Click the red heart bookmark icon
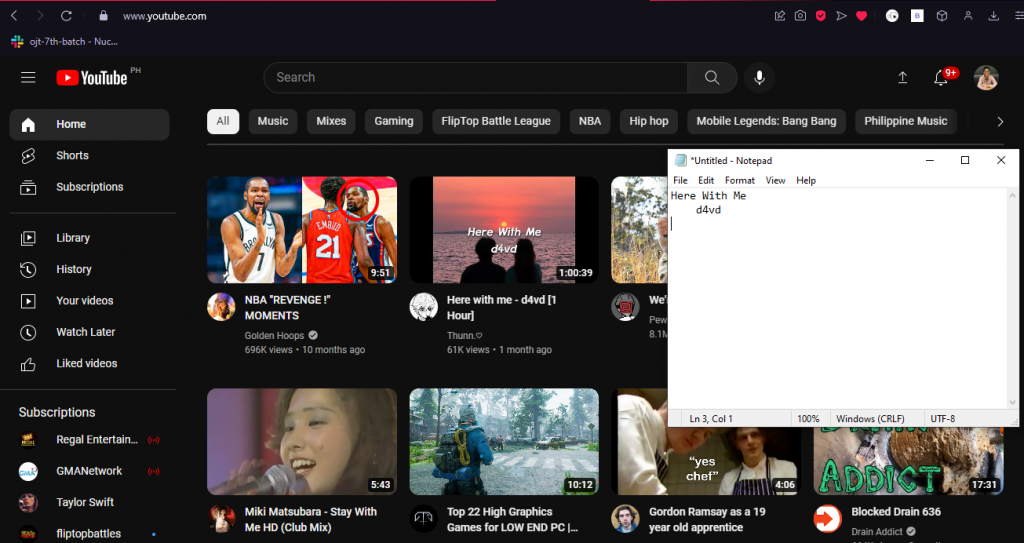Viewport: 1024px width, 543px height. click(861, 16)
